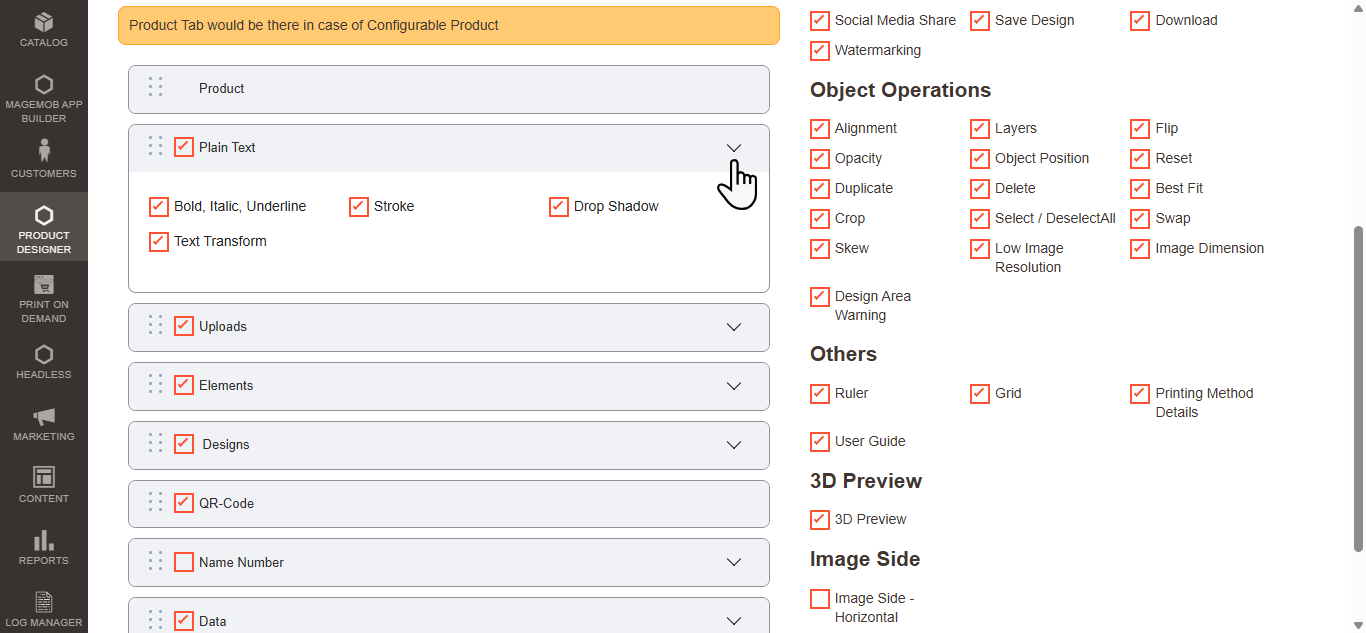Click the page vertical scrollbar
1366x633 pixels.
(1358, 388)
